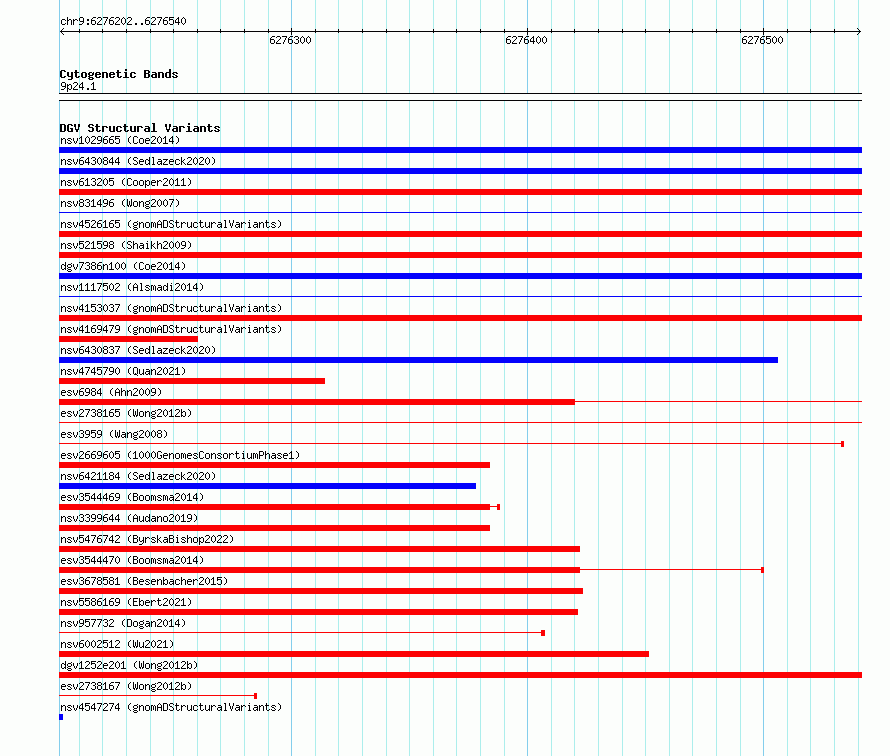
Task: Click dgv7386n100 (Coe2014) label
Action: (x=123, y=266)
